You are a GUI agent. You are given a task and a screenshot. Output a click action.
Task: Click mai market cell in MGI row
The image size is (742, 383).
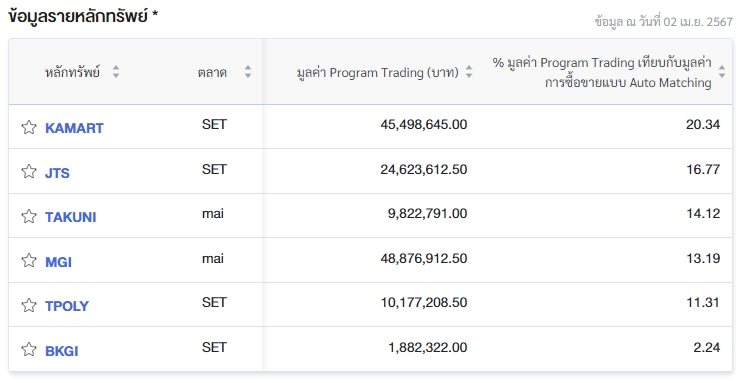213,258
